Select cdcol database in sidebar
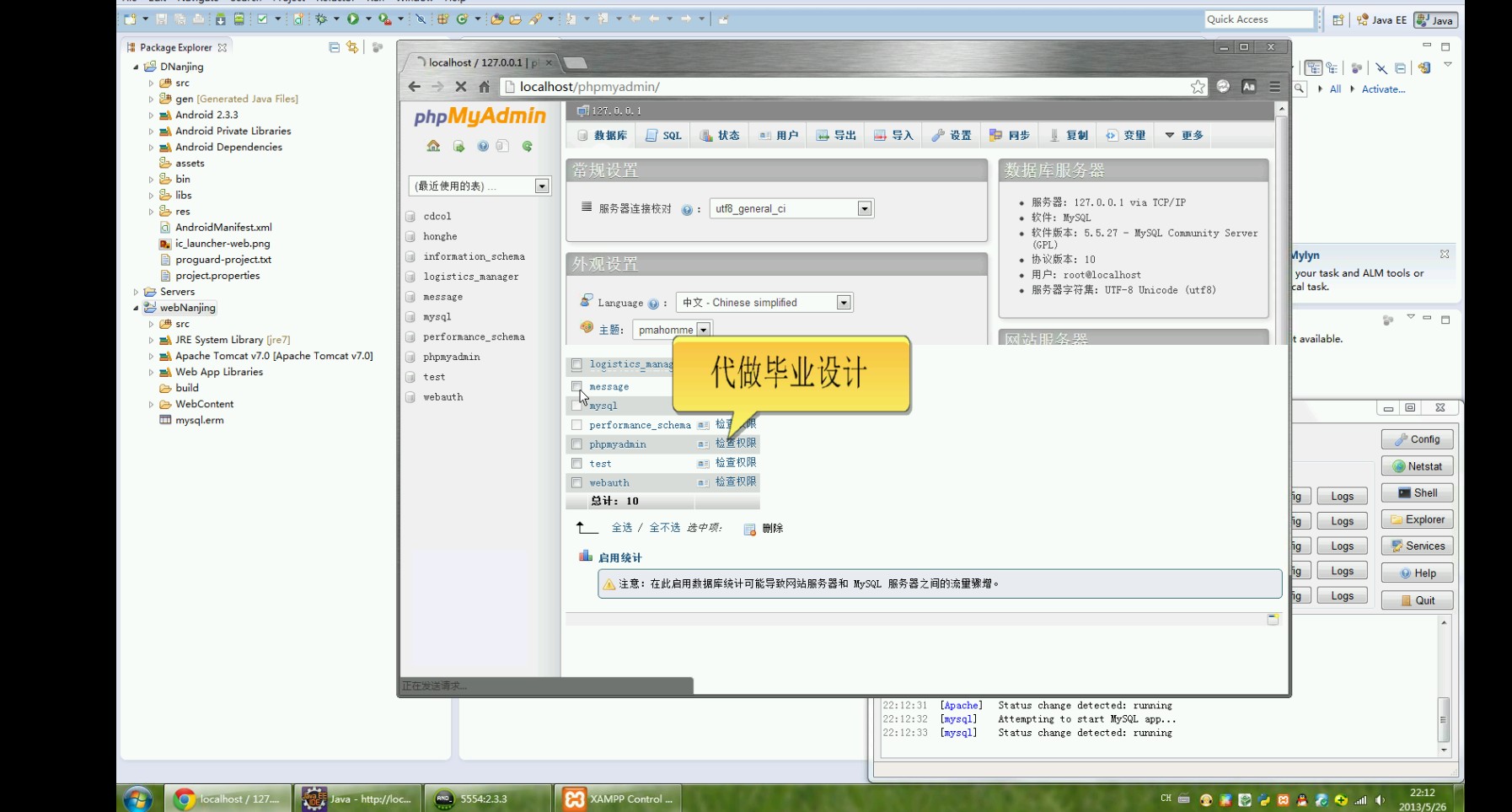The height and width of the screenshot is (812, 1512). [437, 216]
